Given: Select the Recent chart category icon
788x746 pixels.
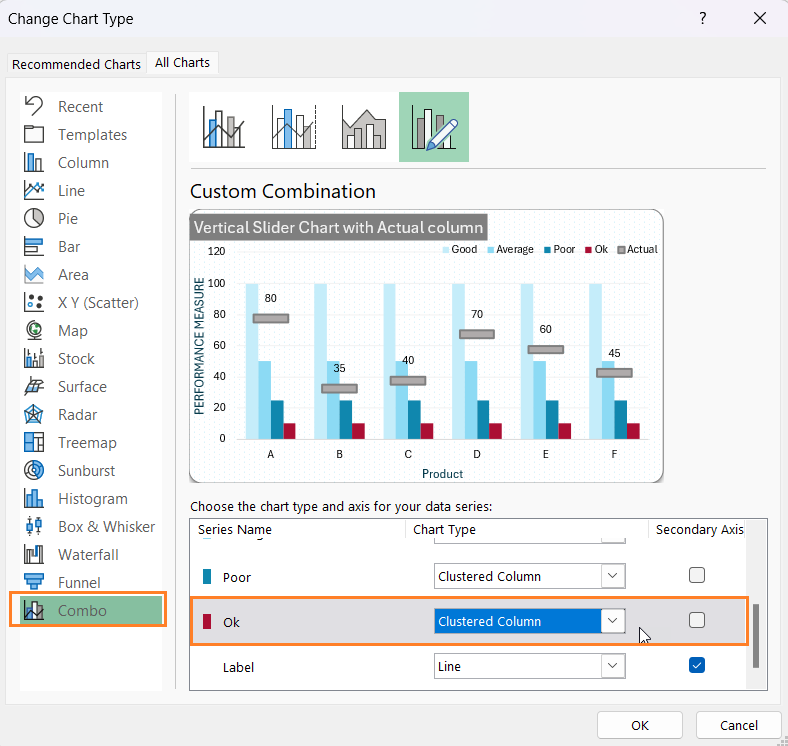Looking at the screenshot, I should pyautogui.click(x=34, y=106).
